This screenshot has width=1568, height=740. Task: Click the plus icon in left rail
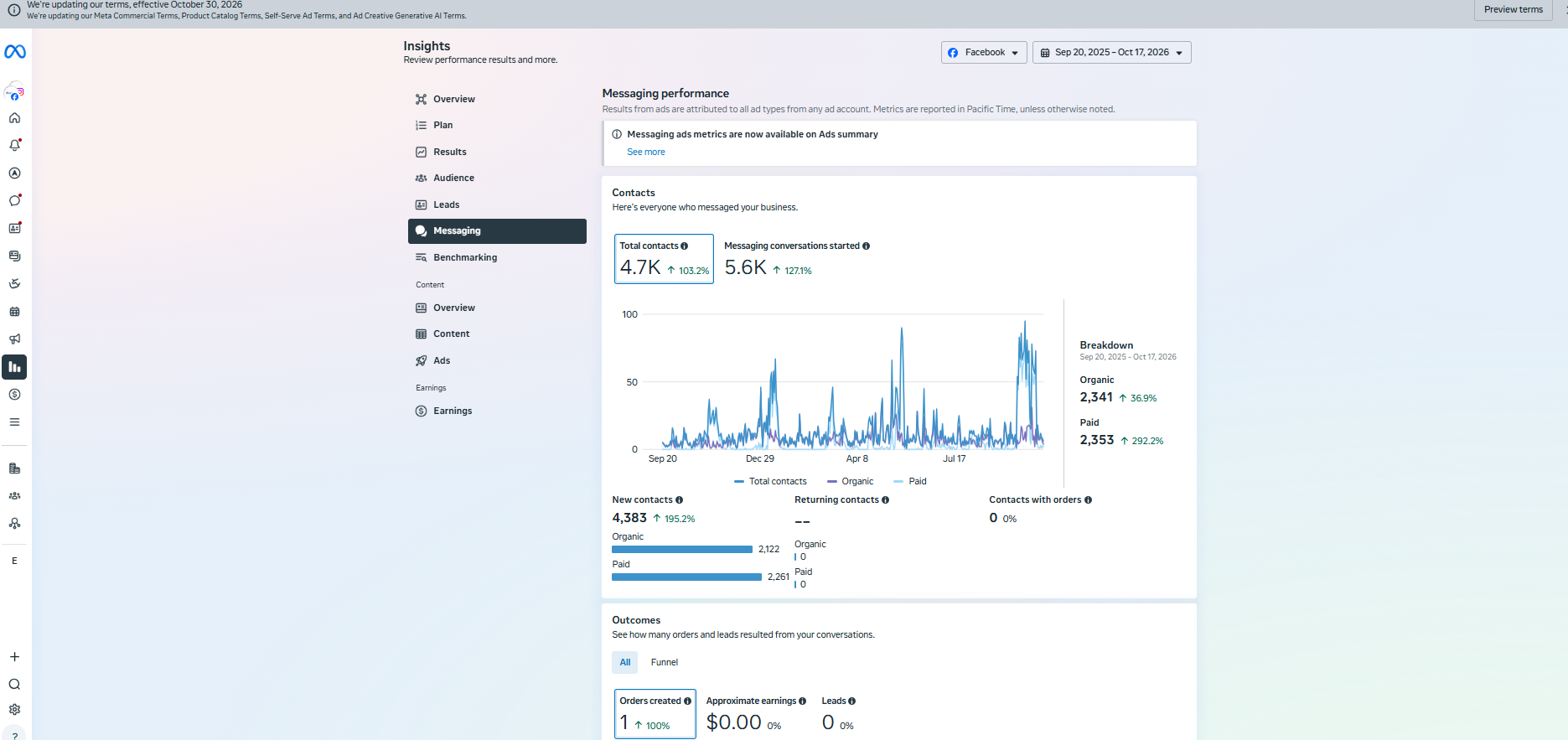(x=14, y=657)
